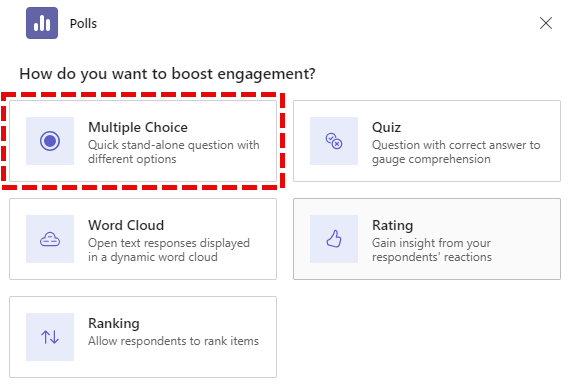Pick the Word Cloud title
571x387 pixels.
pyautogui.click(x=126, y=225)
